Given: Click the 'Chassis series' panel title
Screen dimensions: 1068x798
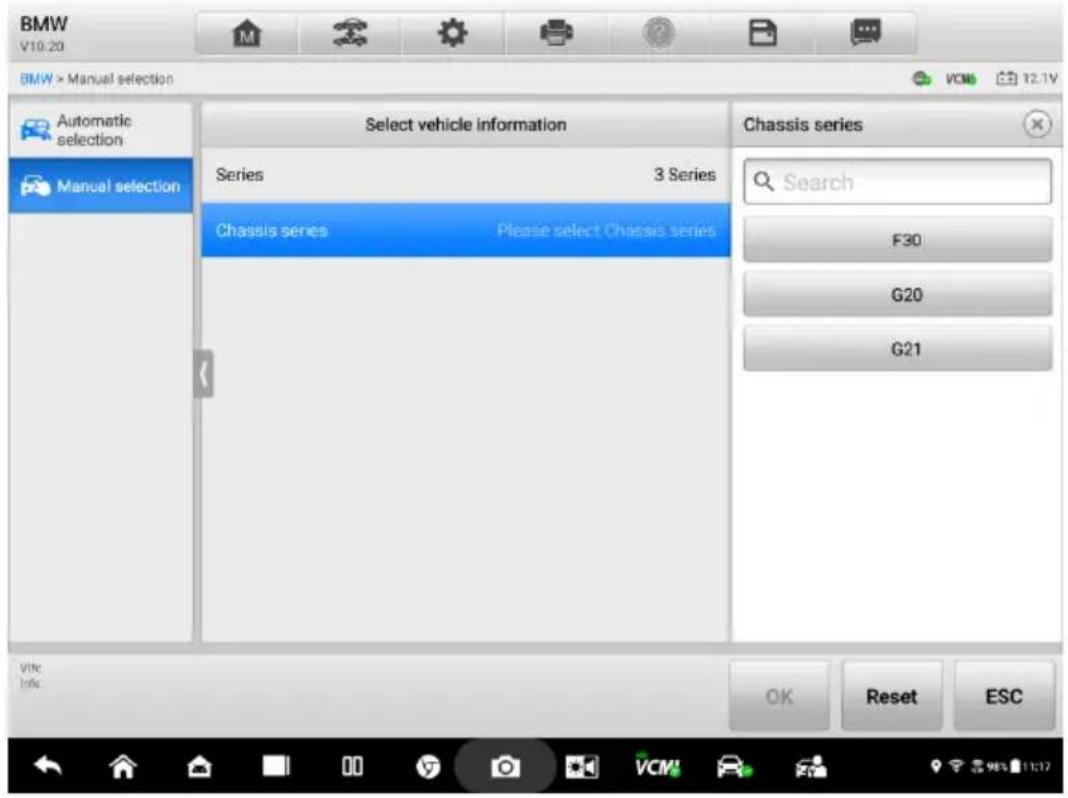Looking at the screenshot, I should pyautogui.click(x=802, y=125).
